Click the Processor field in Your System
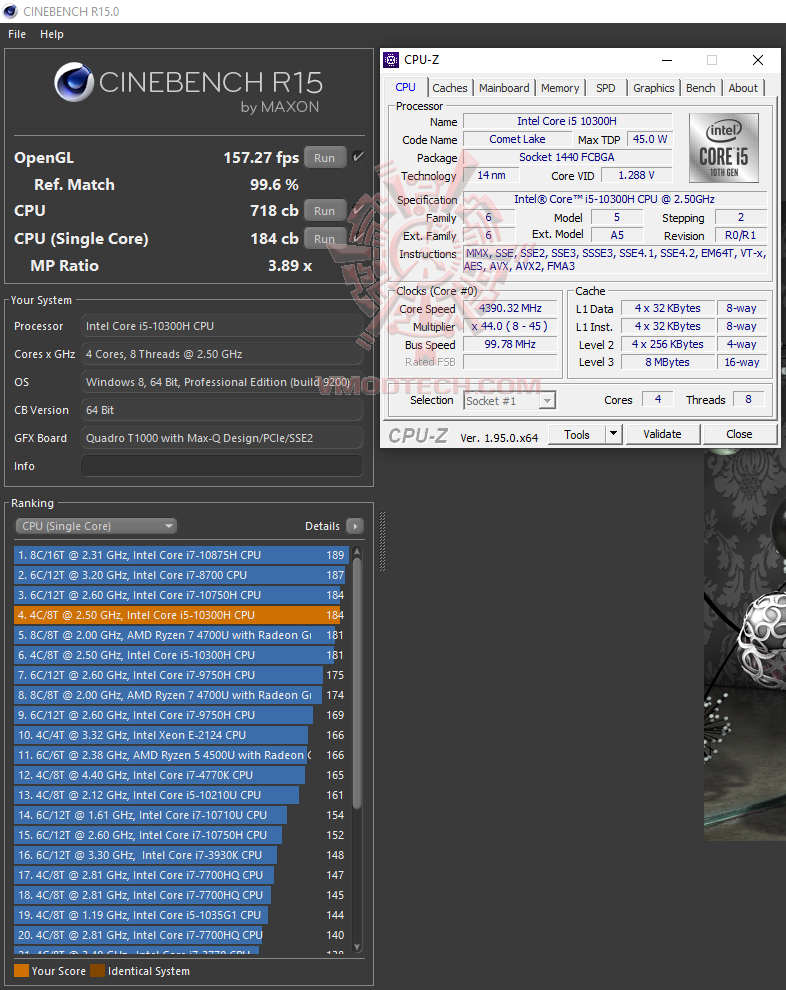Viewport: 786px width, 990px height. 222,326
